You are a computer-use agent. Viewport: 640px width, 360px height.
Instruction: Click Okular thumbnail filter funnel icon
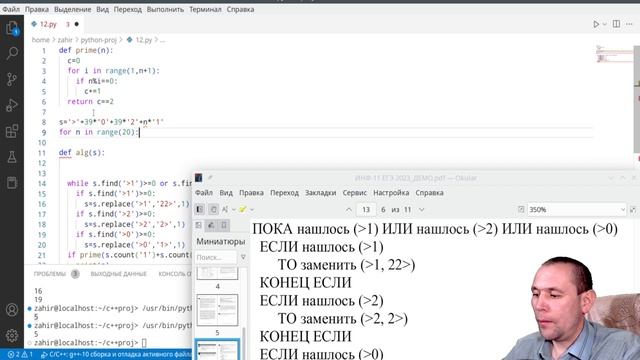(x=243, y=257)
